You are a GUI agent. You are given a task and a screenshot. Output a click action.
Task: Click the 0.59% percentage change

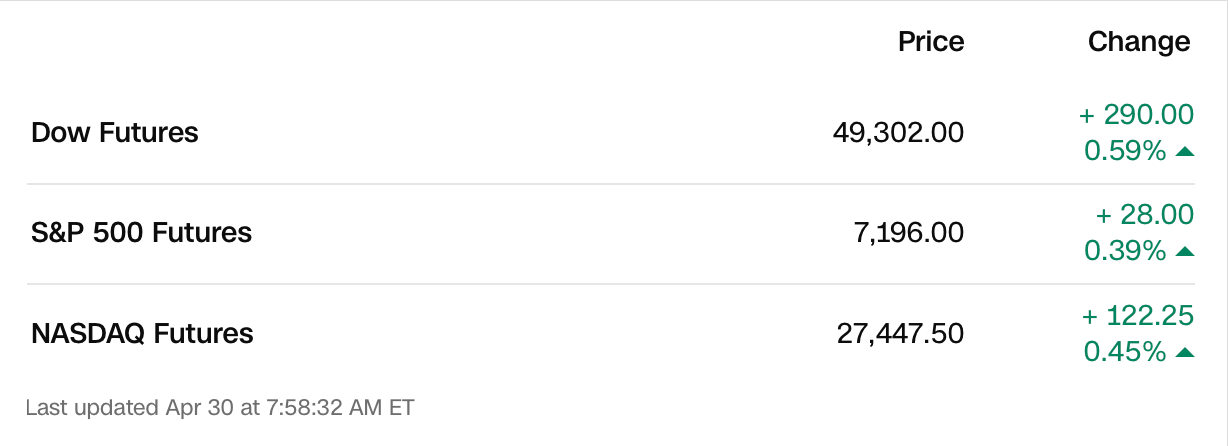[1125, 152]
